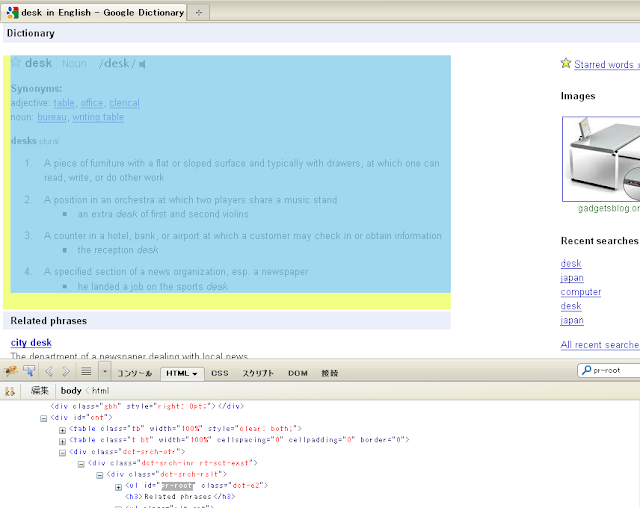Expand table class="t bt" node
The height and width of the screenshot is (508, 640).
point(62,441)
